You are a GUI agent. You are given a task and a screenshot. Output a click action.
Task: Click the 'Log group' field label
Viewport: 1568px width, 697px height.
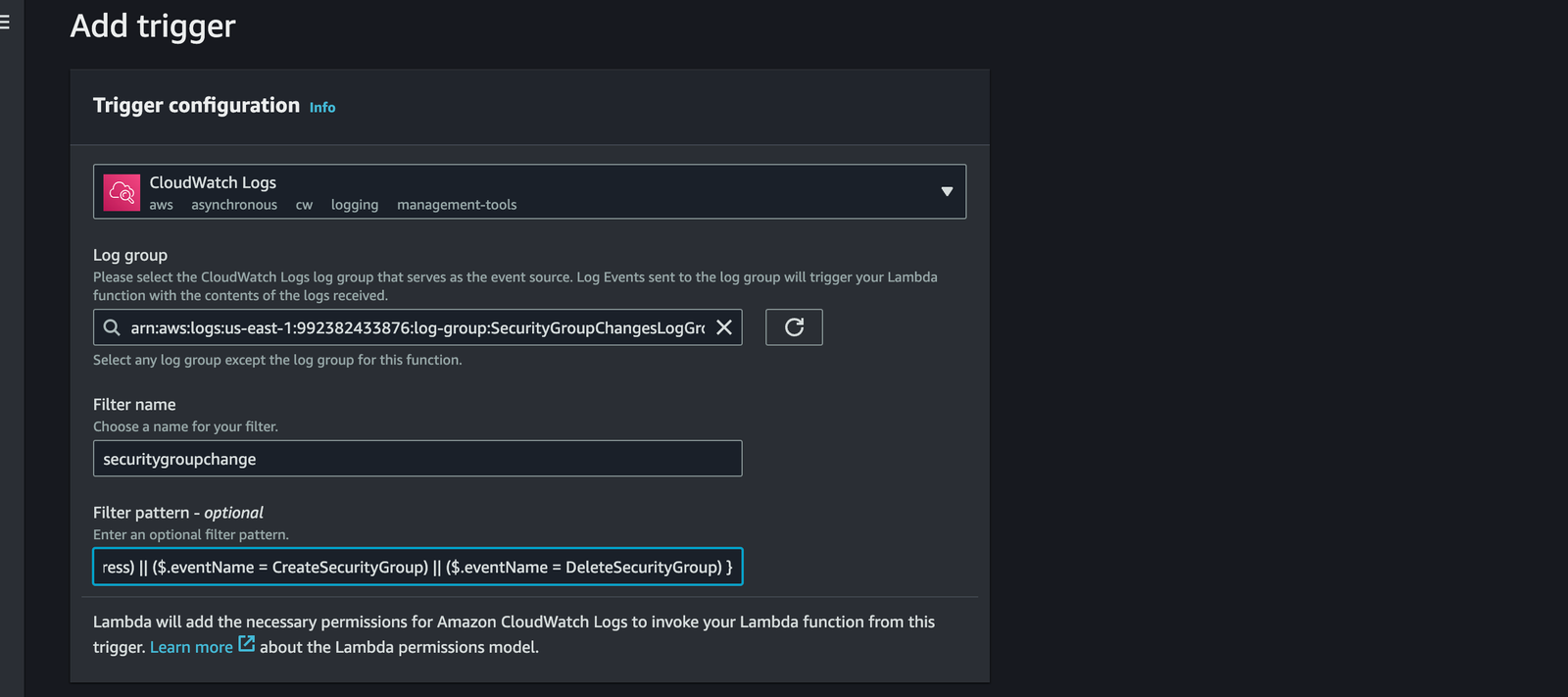[130, 255]
